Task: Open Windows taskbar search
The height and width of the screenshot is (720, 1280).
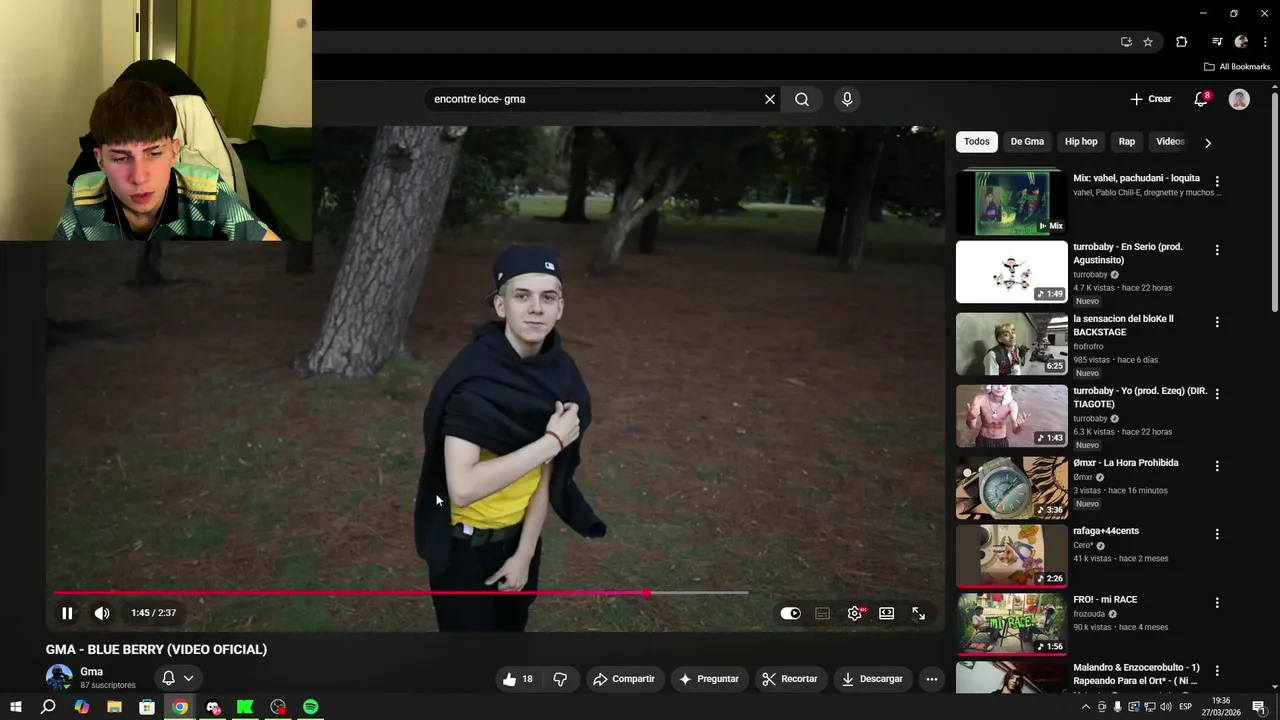Action: coord(48,707)
